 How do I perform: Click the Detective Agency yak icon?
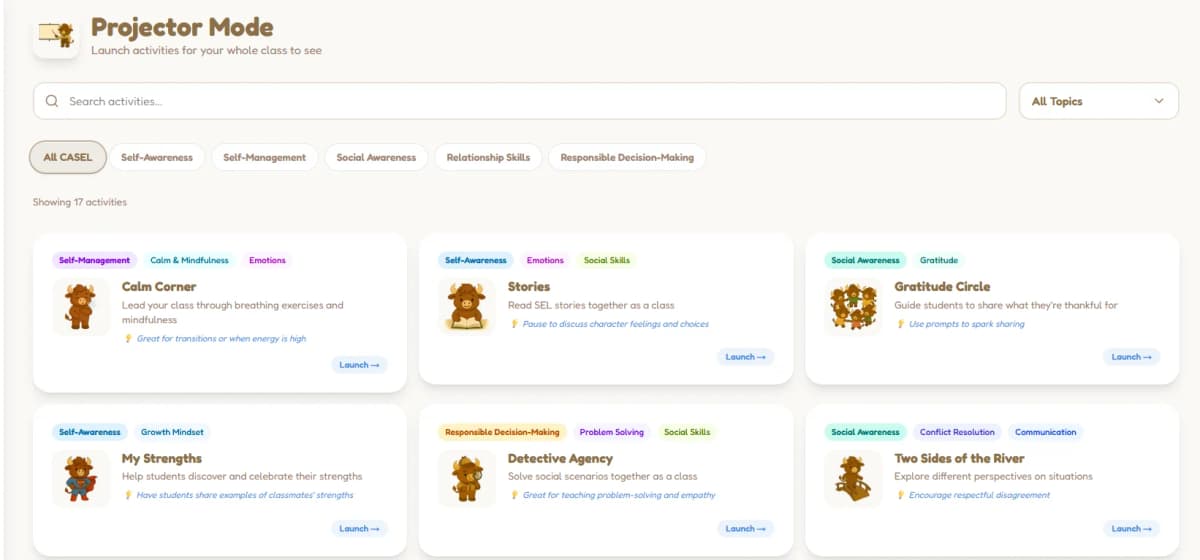point(467,478)
